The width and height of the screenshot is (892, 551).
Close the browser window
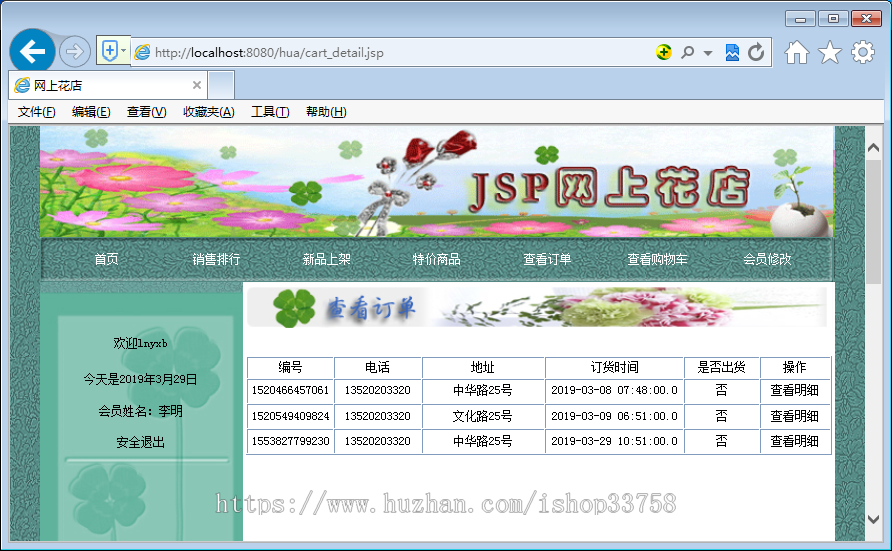[x=866, y=19]
